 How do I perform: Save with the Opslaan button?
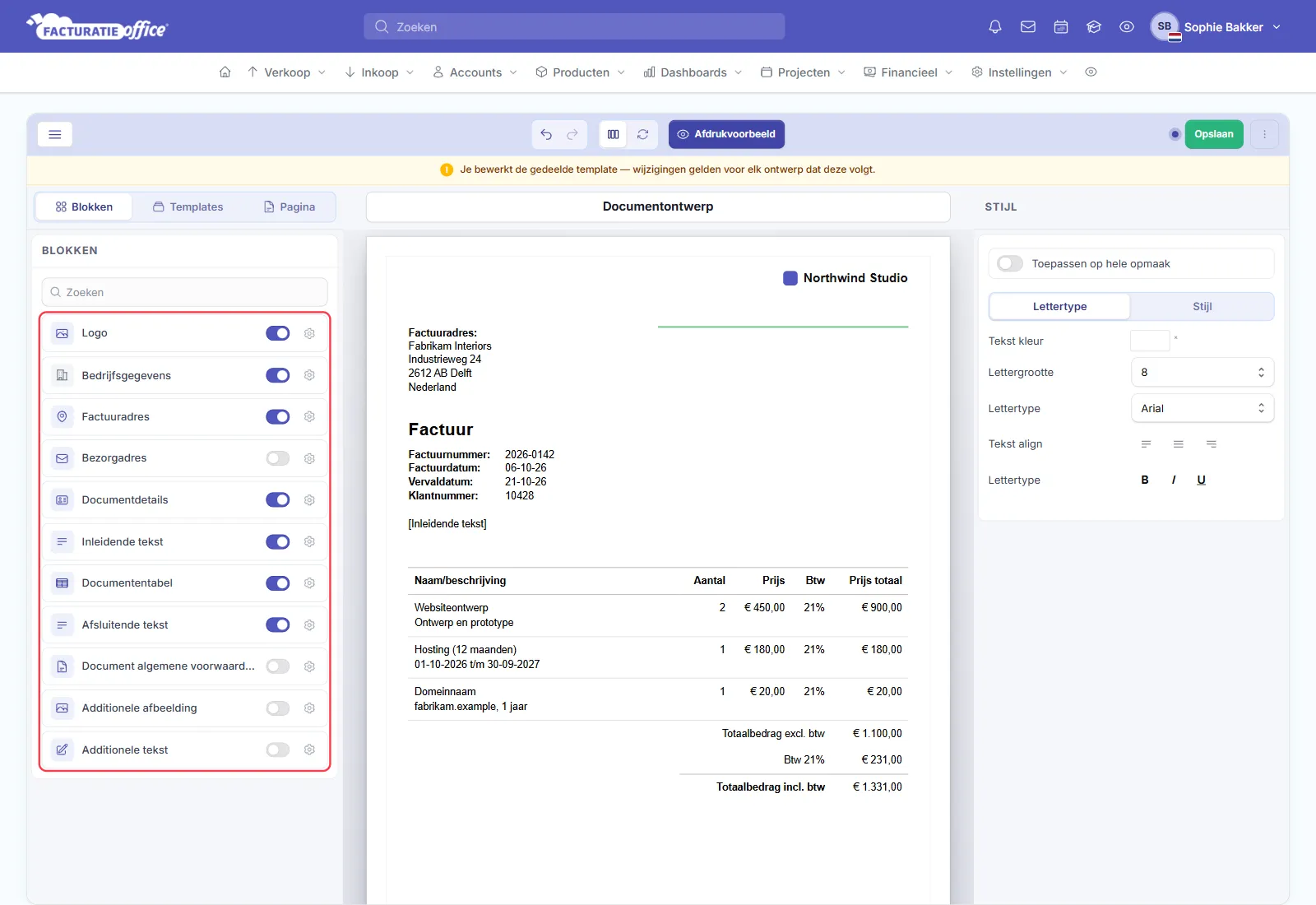coord(1214,134)
